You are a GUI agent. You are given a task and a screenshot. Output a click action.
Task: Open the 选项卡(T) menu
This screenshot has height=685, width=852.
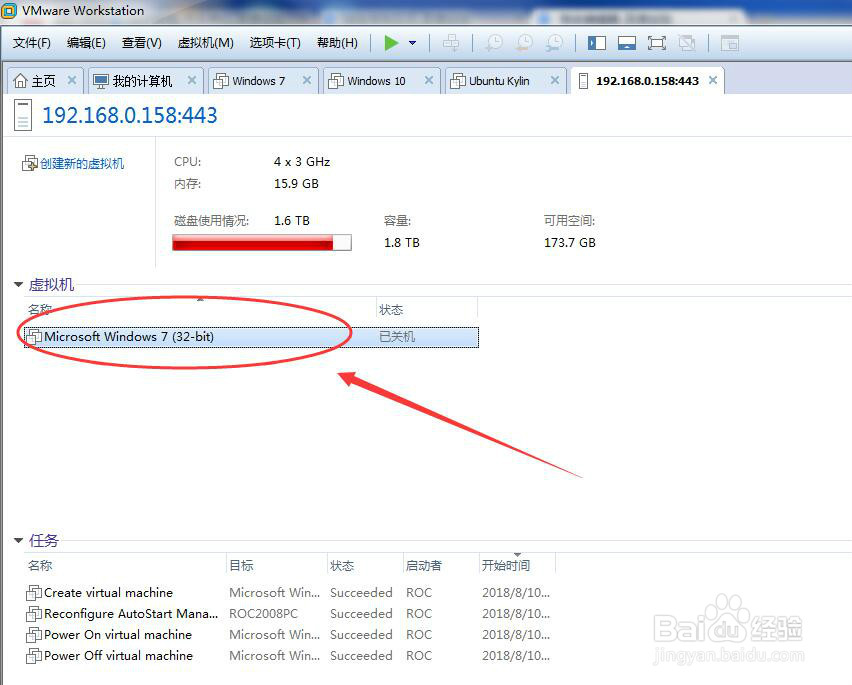[275, 43]
